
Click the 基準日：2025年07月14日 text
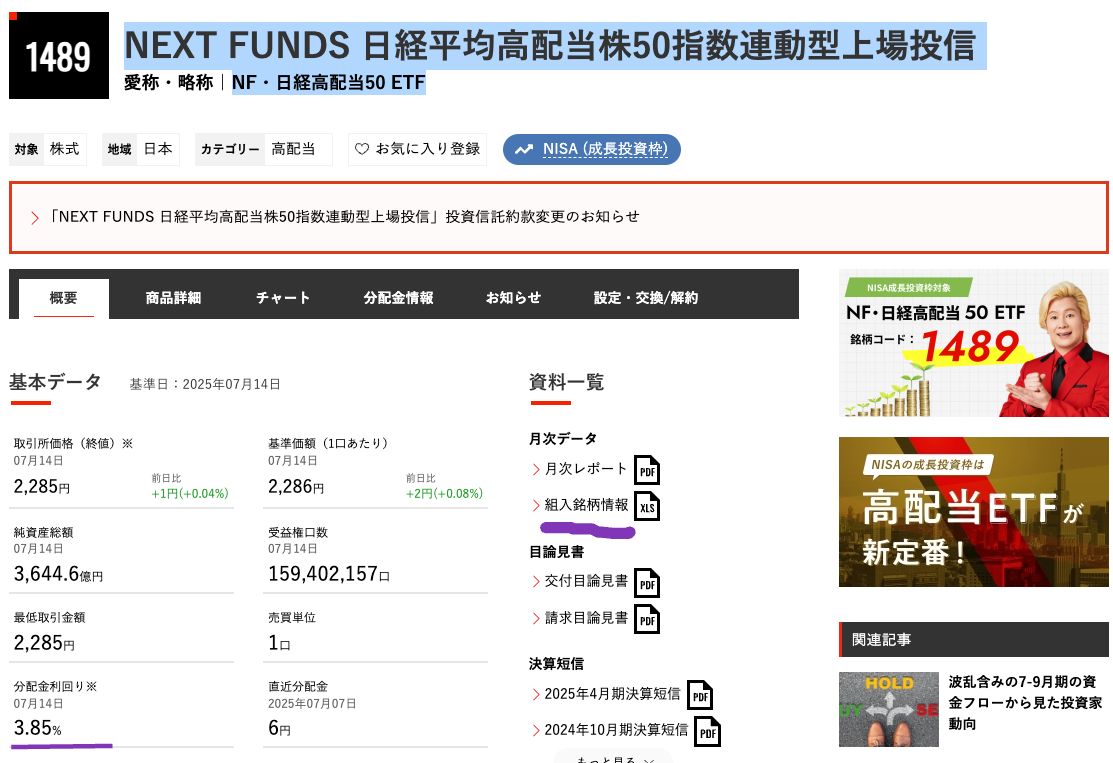pos(204,384)
